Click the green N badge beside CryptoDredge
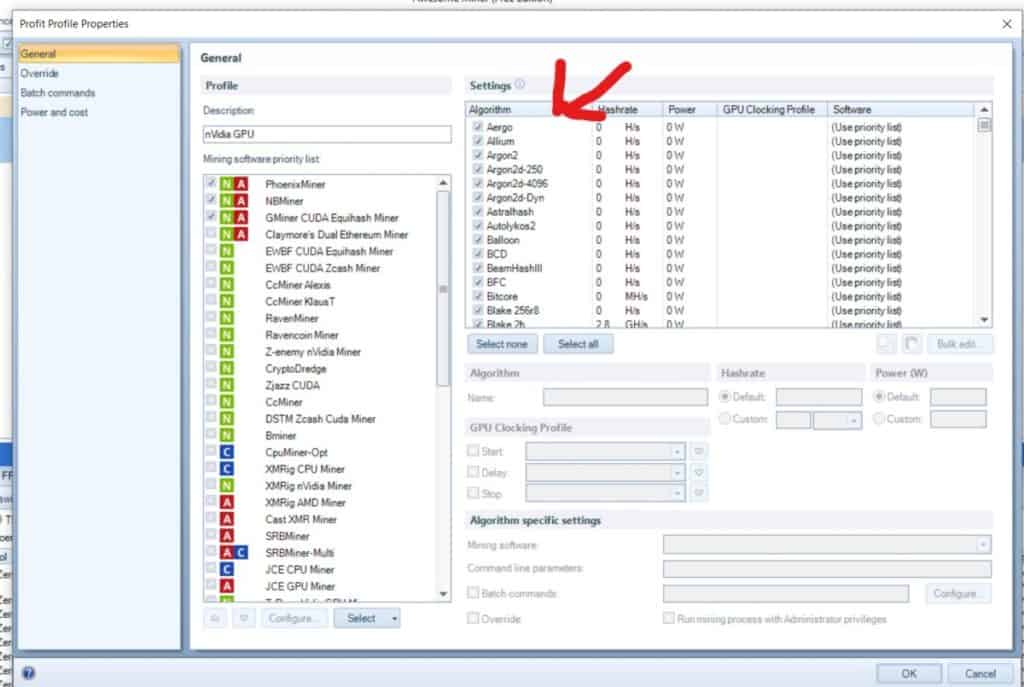This screenshot has width=1024, height=687. pyautogui.click(x=227, y=368)
